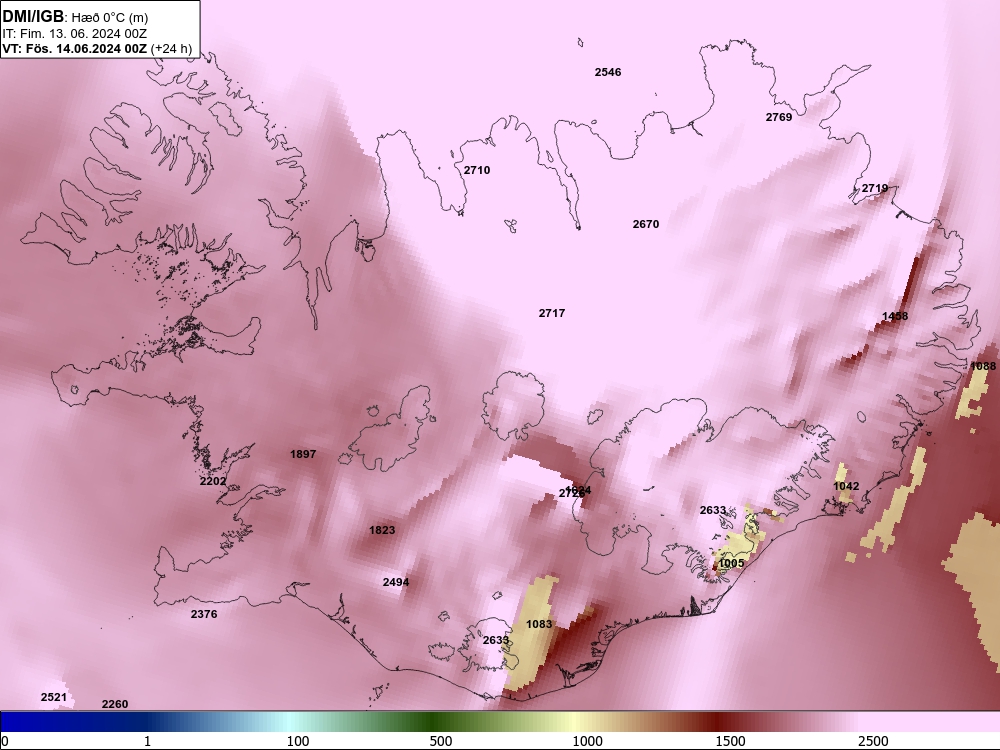Click the color scale label 0
This screenshot has height=750, width=1000.
pos(6,741)
